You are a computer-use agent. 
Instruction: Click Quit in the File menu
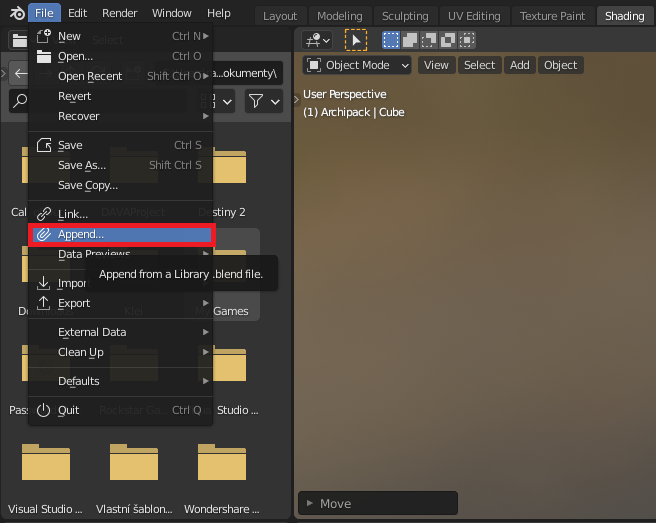click(120, 410)
